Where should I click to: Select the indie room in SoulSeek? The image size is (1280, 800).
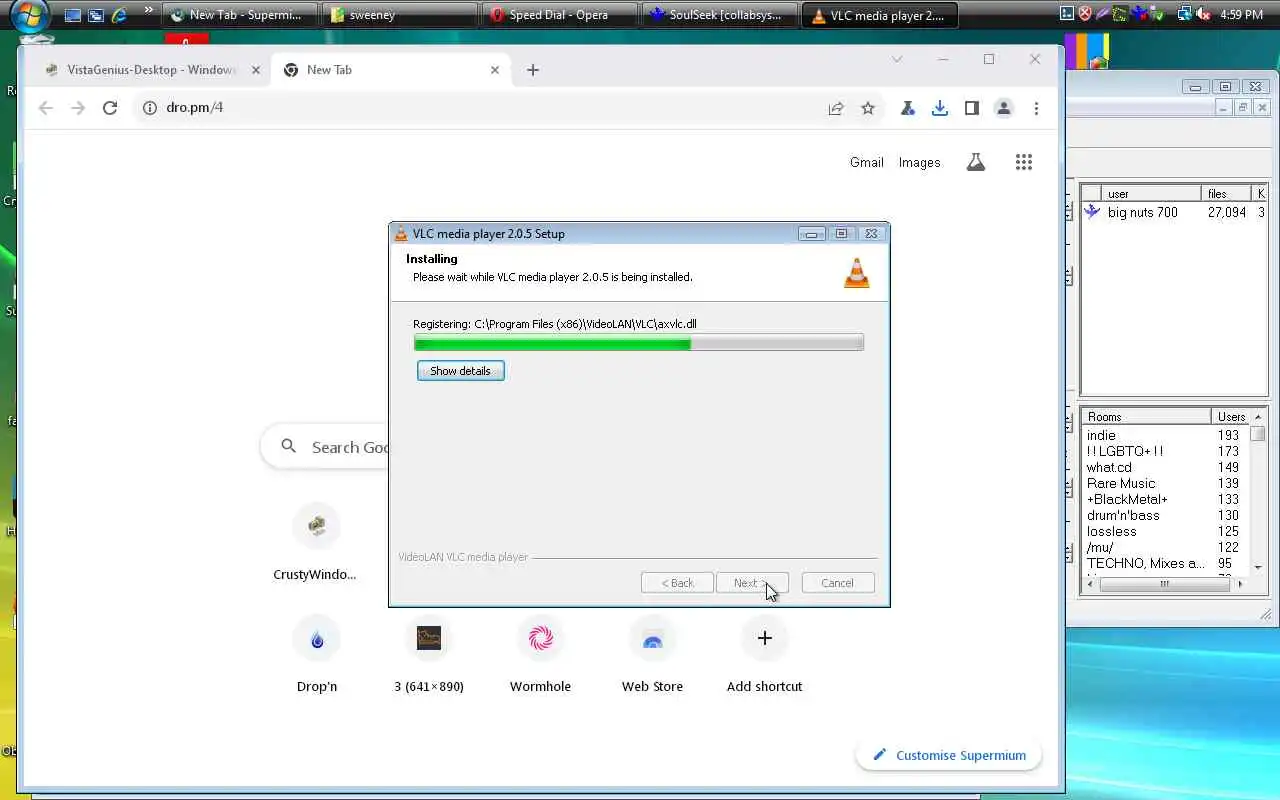click(1101, 435)
